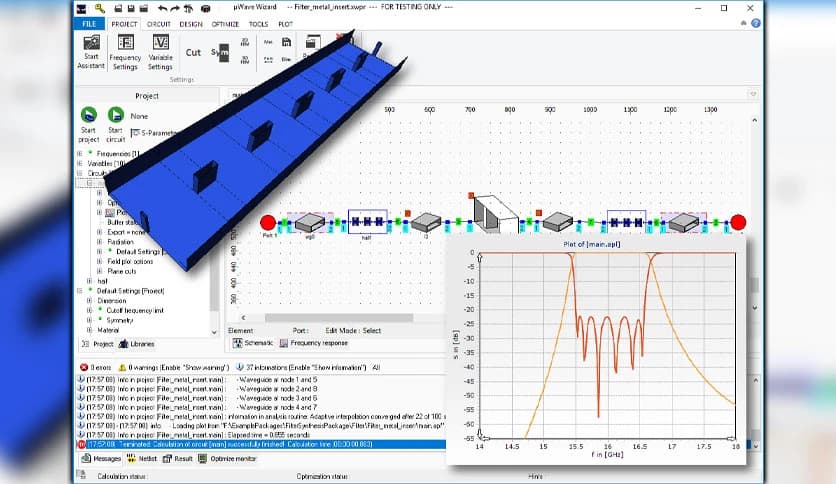Click the Cut settings button

point(193,52)
